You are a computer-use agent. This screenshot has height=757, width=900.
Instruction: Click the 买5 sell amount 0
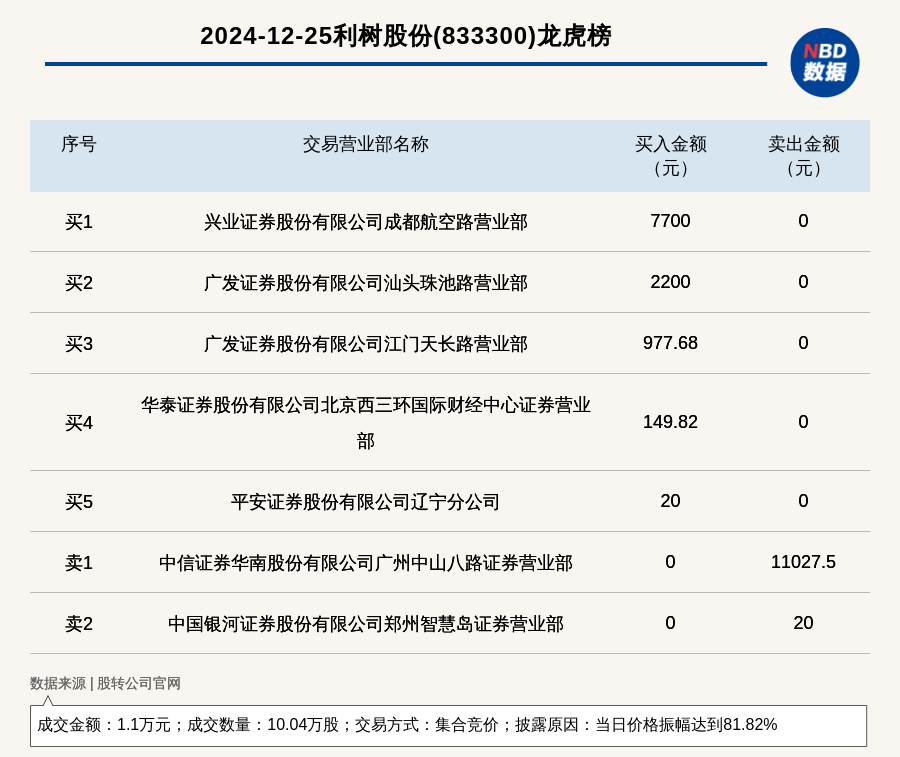(x=804, y=501)
